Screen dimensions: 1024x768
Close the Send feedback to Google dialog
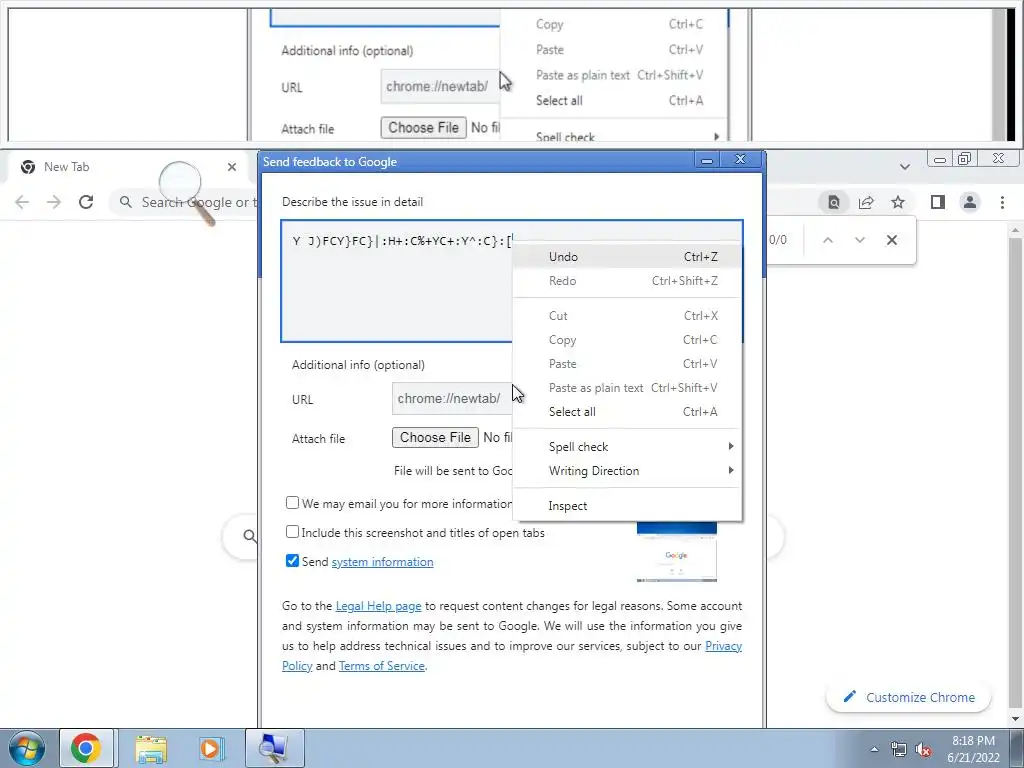click(x=740, y=159)
